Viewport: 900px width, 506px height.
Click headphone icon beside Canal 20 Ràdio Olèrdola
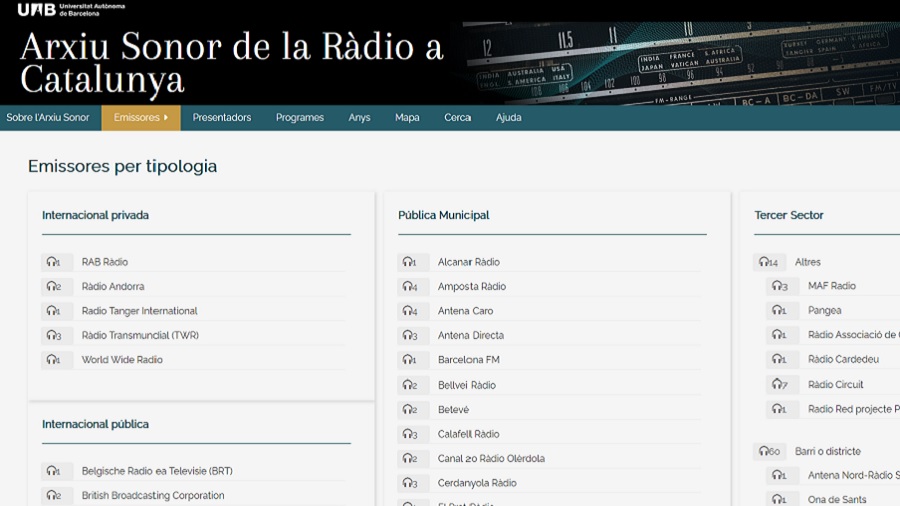pos(413,458)
